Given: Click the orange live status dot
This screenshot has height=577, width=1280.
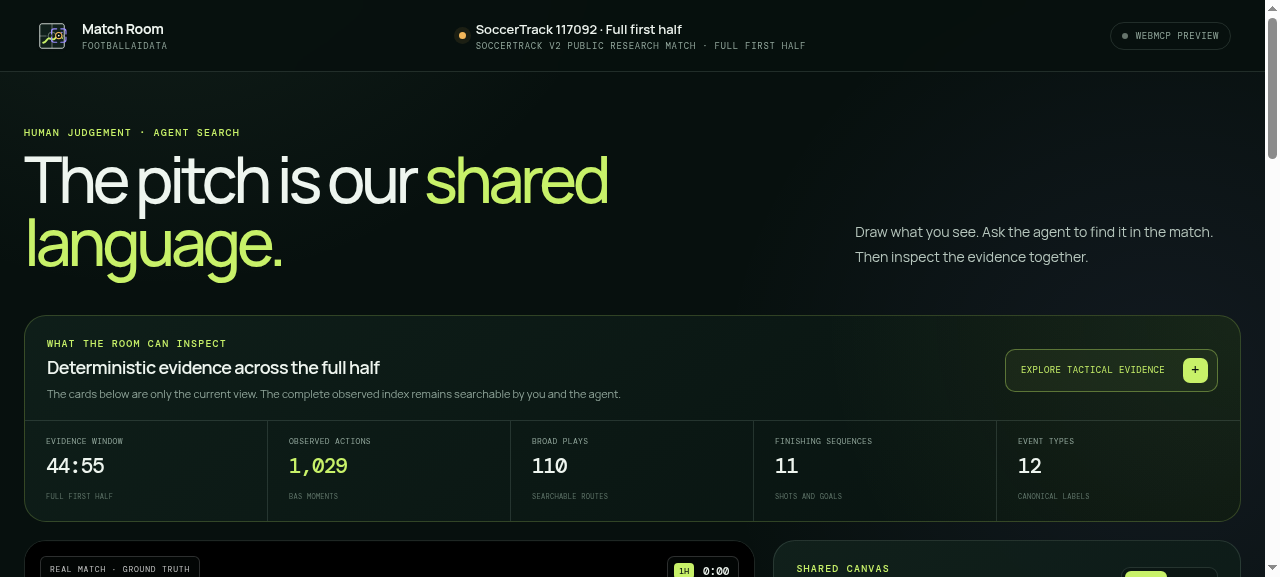Looking at the screenshot, I should 462,36.
